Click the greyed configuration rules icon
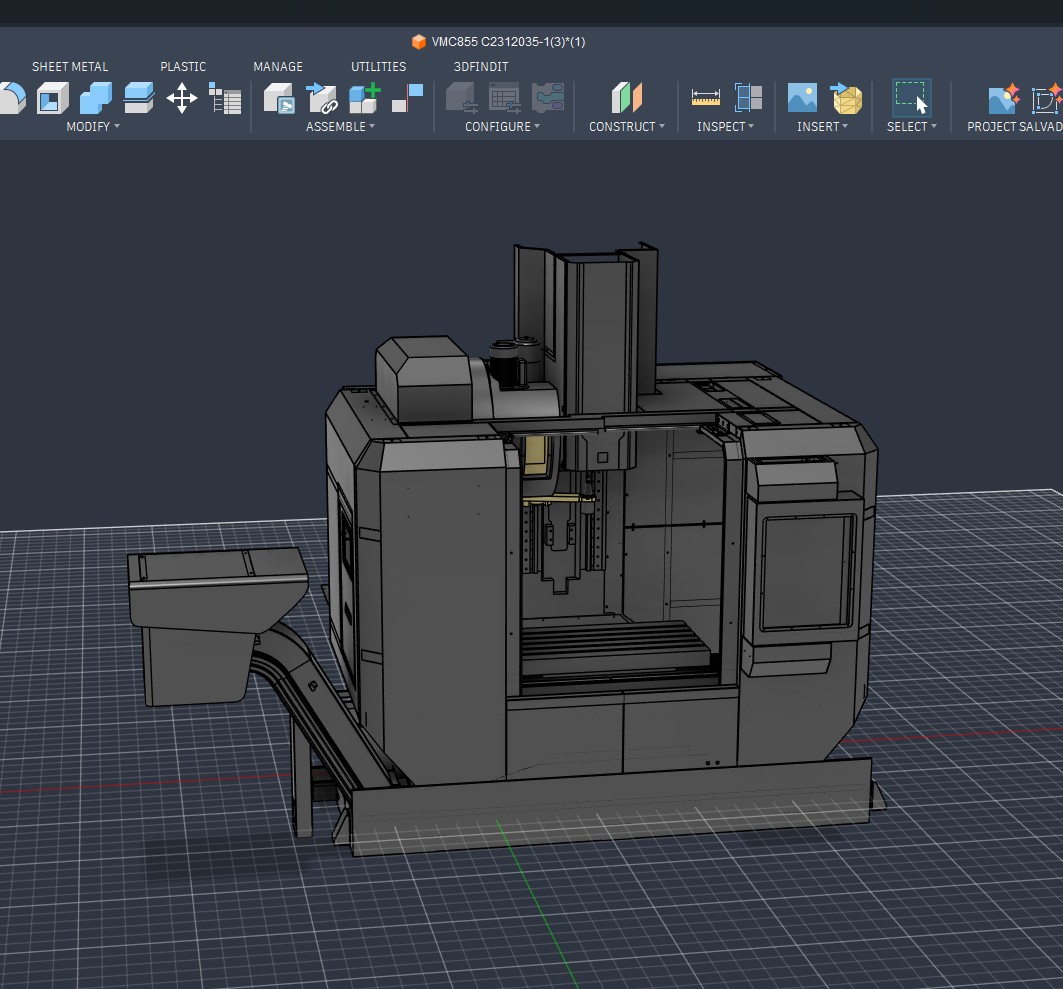The width and height of the screenshot is (1063, 989). click(548, 98)
